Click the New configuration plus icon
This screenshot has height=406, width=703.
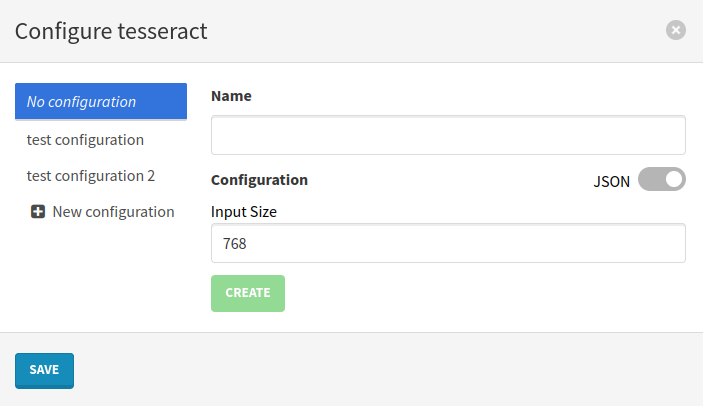[38, 212]
